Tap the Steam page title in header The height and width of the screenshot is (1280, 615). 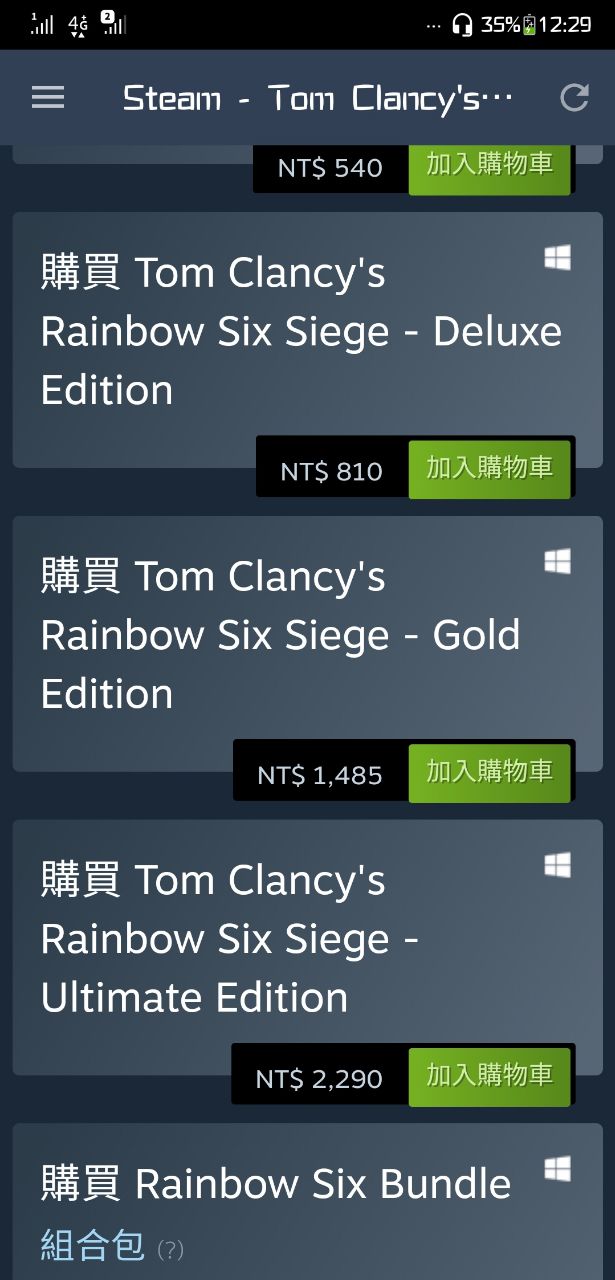pos(317,98)
